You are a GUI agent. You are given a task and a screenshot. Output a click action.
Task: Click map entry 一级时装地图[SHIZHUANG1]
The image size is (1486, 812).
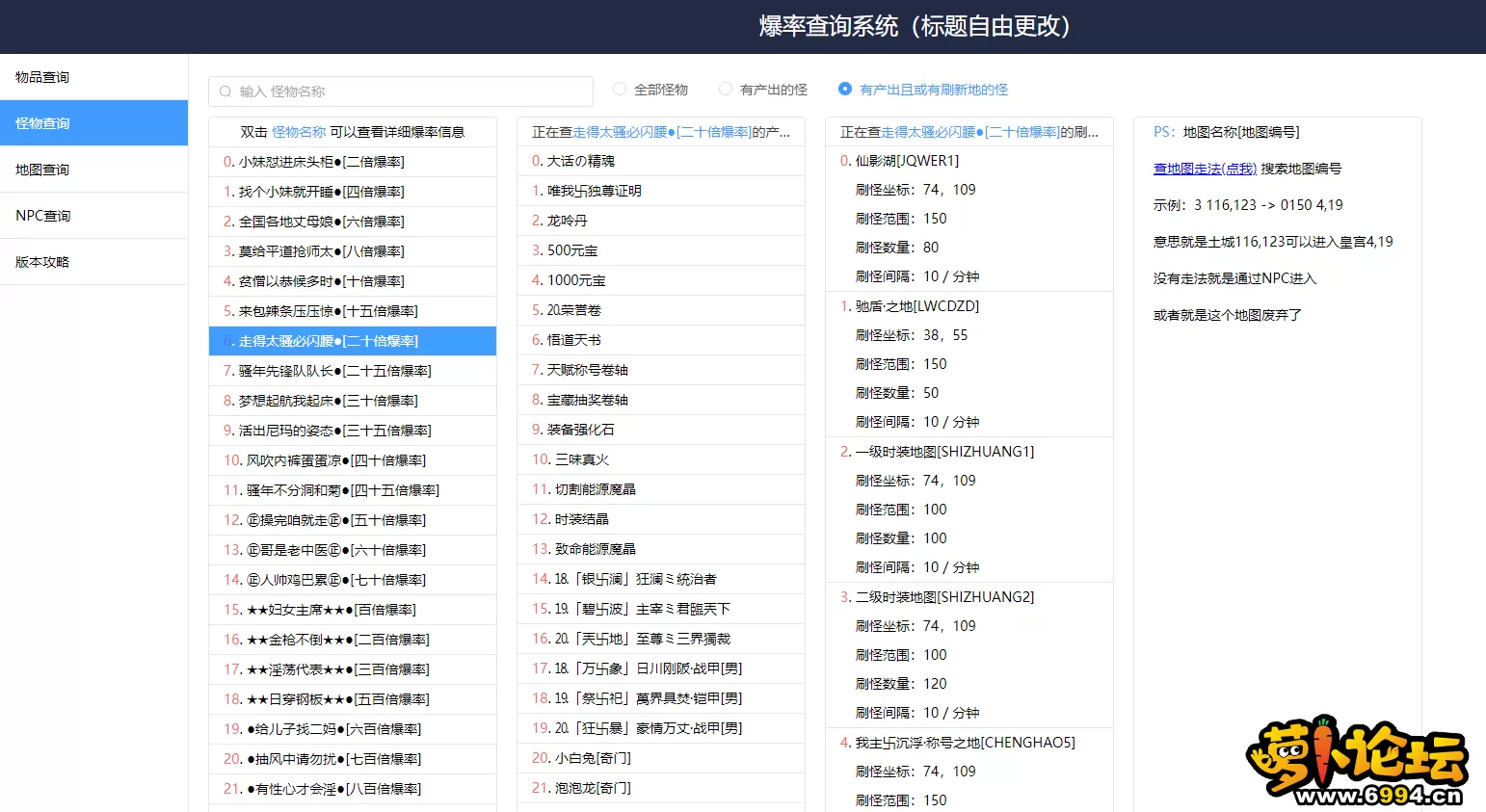click(x=944, y=452)
